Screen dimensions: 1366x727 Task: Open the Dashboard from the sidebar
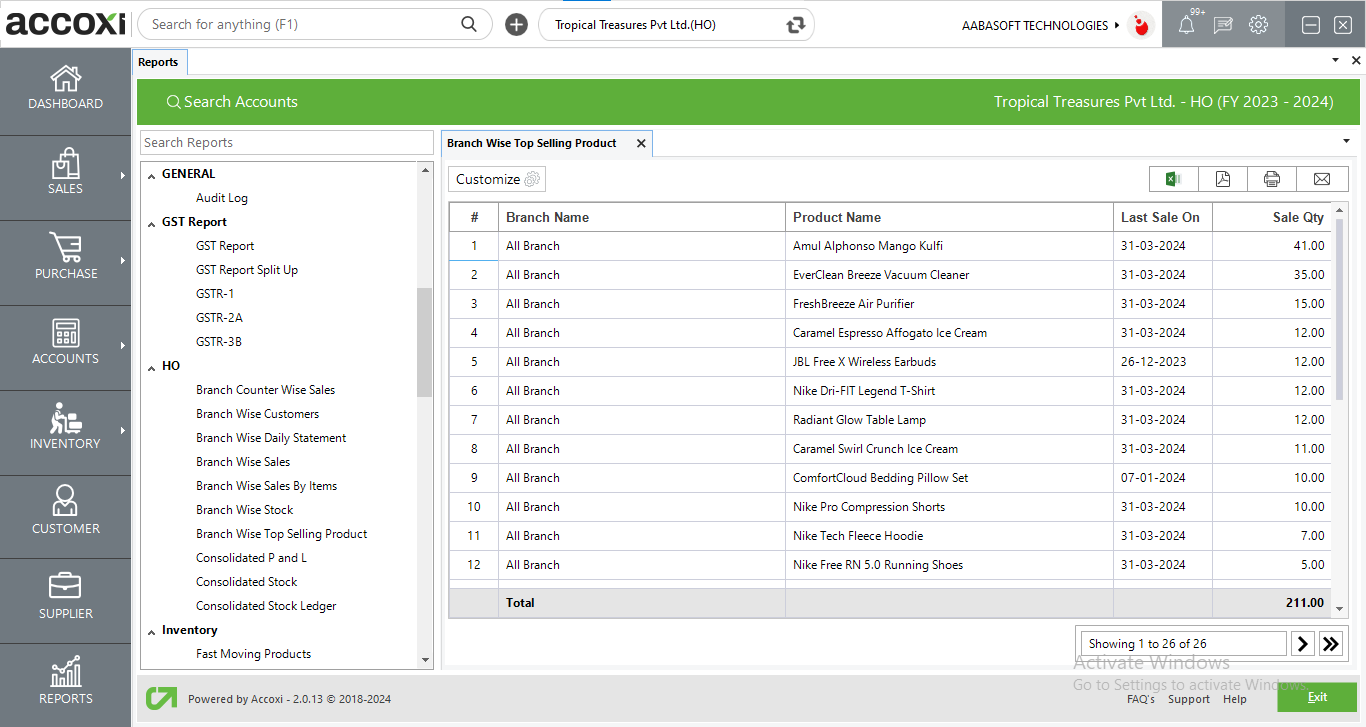tap(65, 90)
